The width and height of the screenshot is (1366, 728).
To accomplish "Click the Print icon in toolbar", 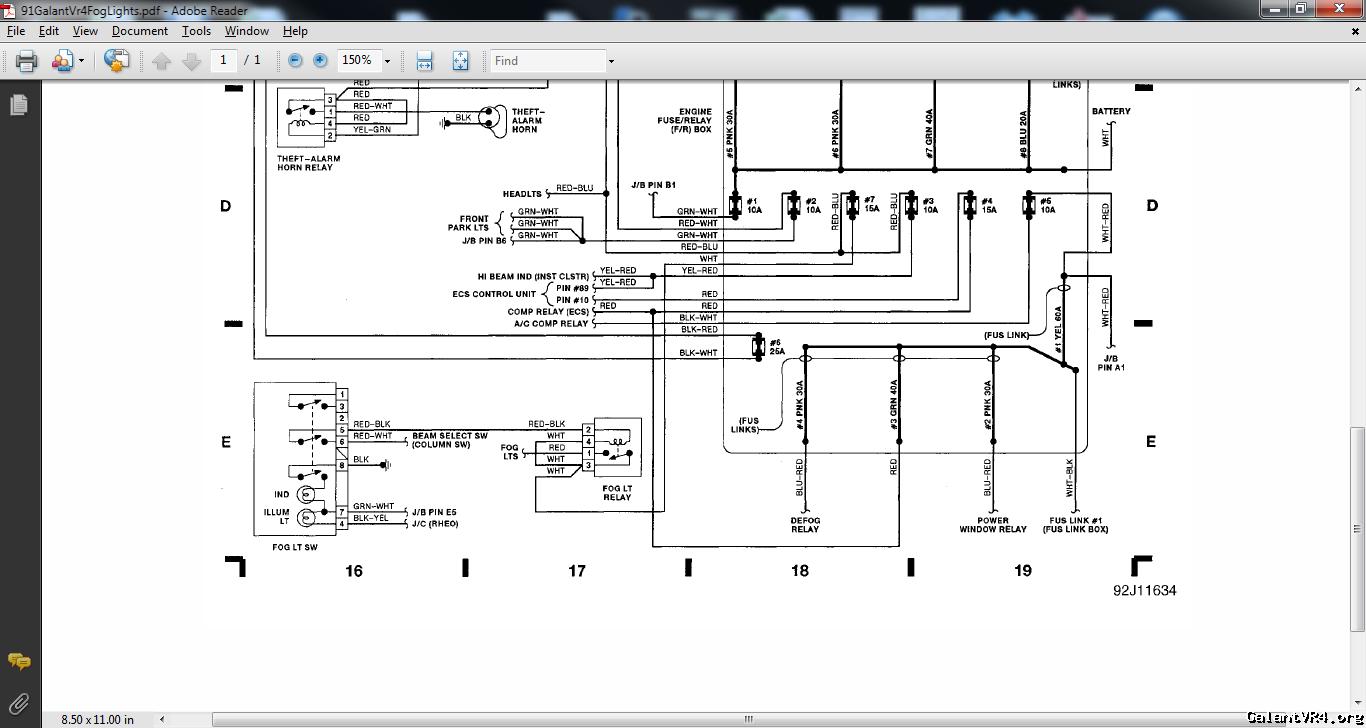I will click(x=27, y=61).
